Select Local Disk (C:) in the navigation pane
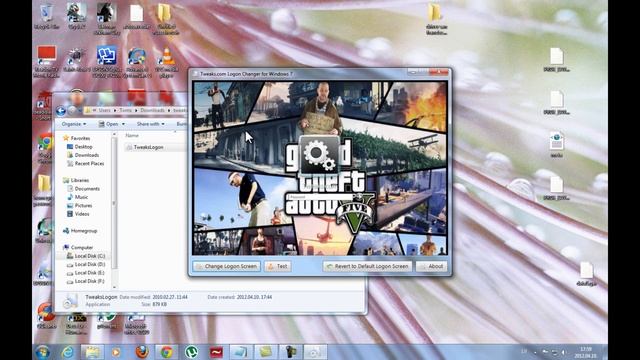This screenshot has width=640, height=360. 86,256
